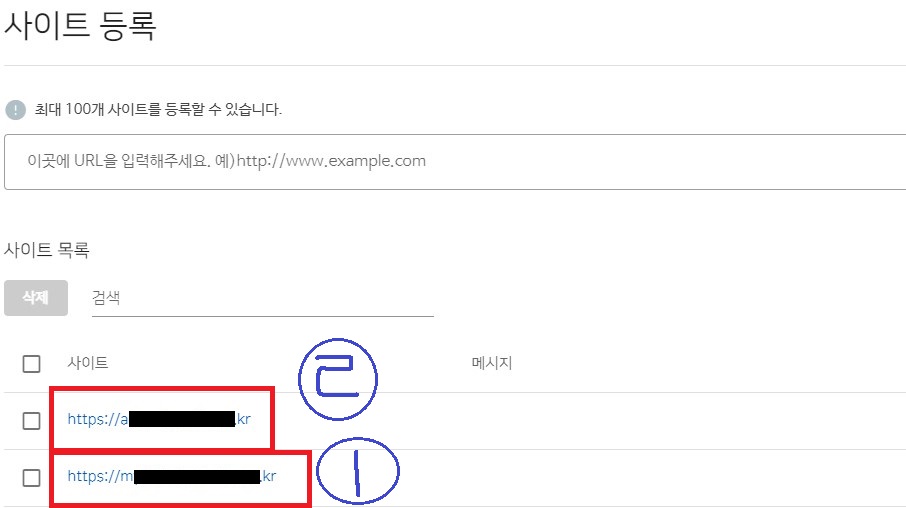Click the 사이트 column header
The width and height of the screenshot is (906, 508).
(x=88, y=363)
